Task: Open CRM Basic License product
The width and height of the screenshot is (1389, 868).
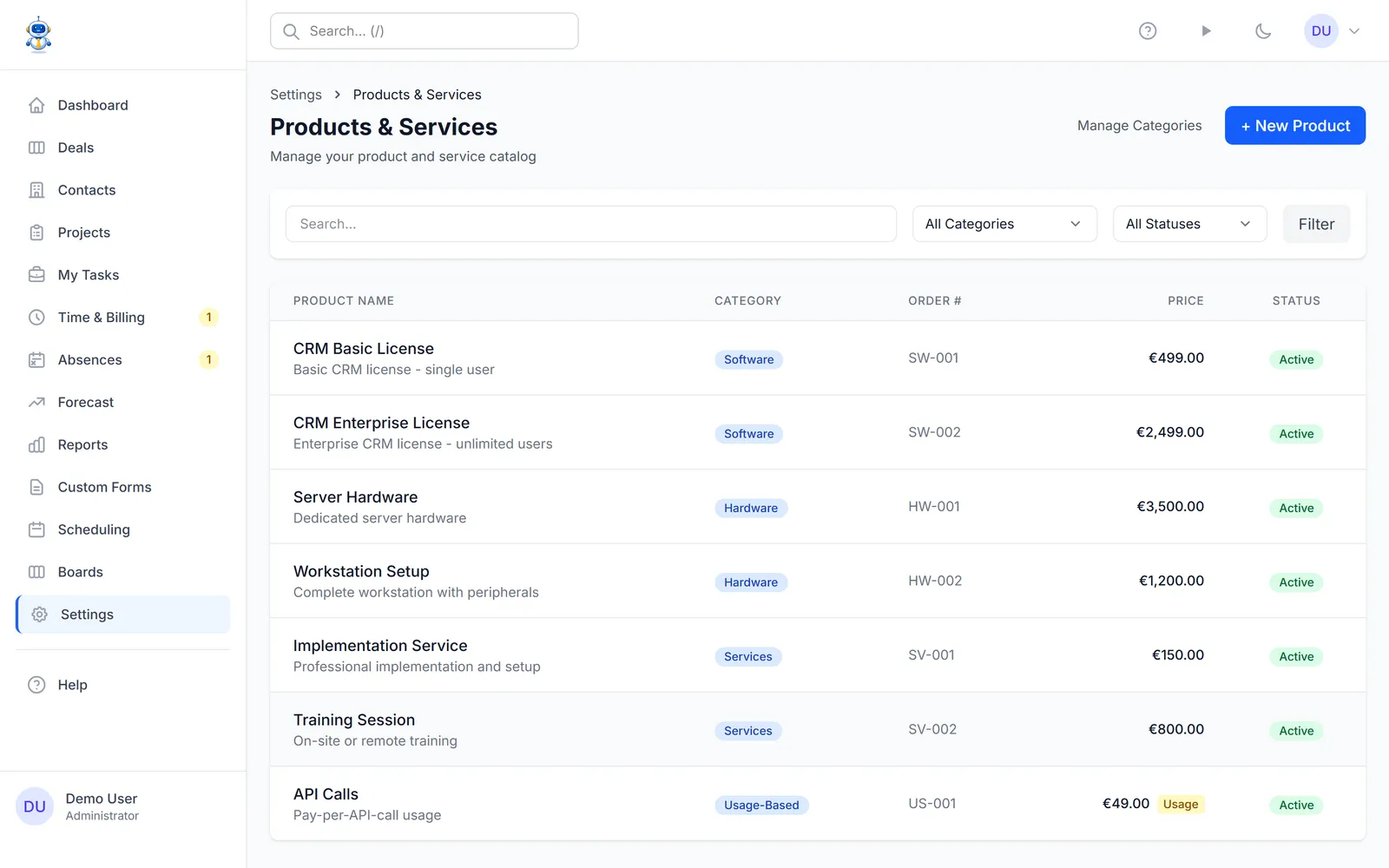Action: pyautogui.click(x=364, y=348)
